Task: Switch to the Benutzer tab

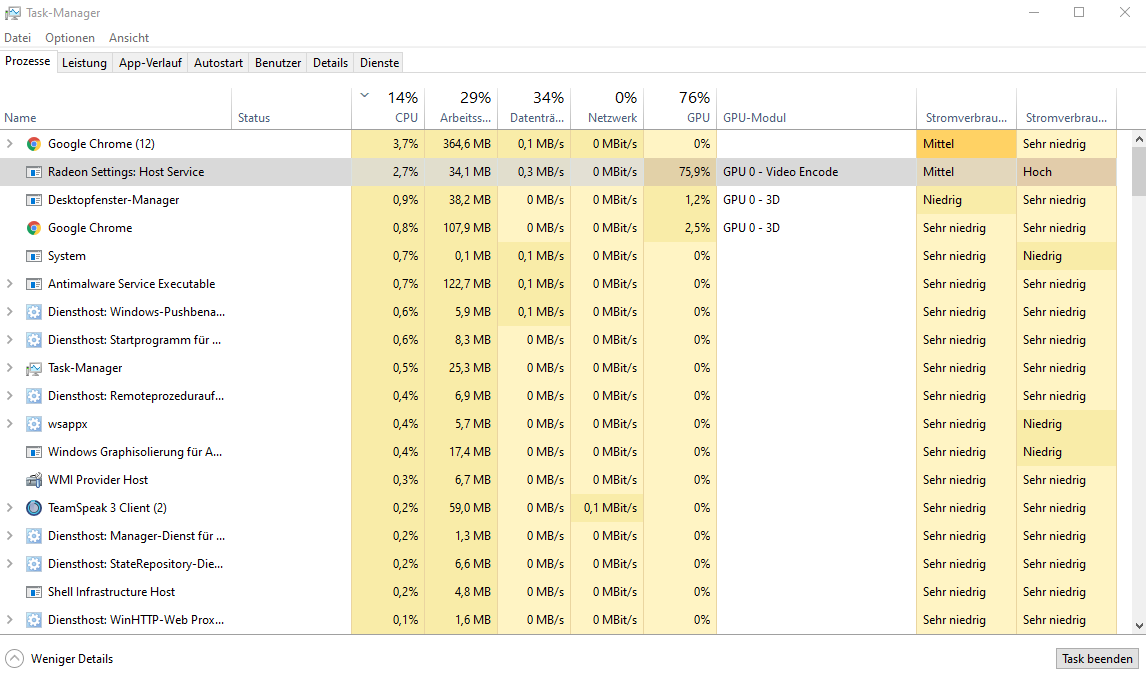Action: tap(278, 63)
